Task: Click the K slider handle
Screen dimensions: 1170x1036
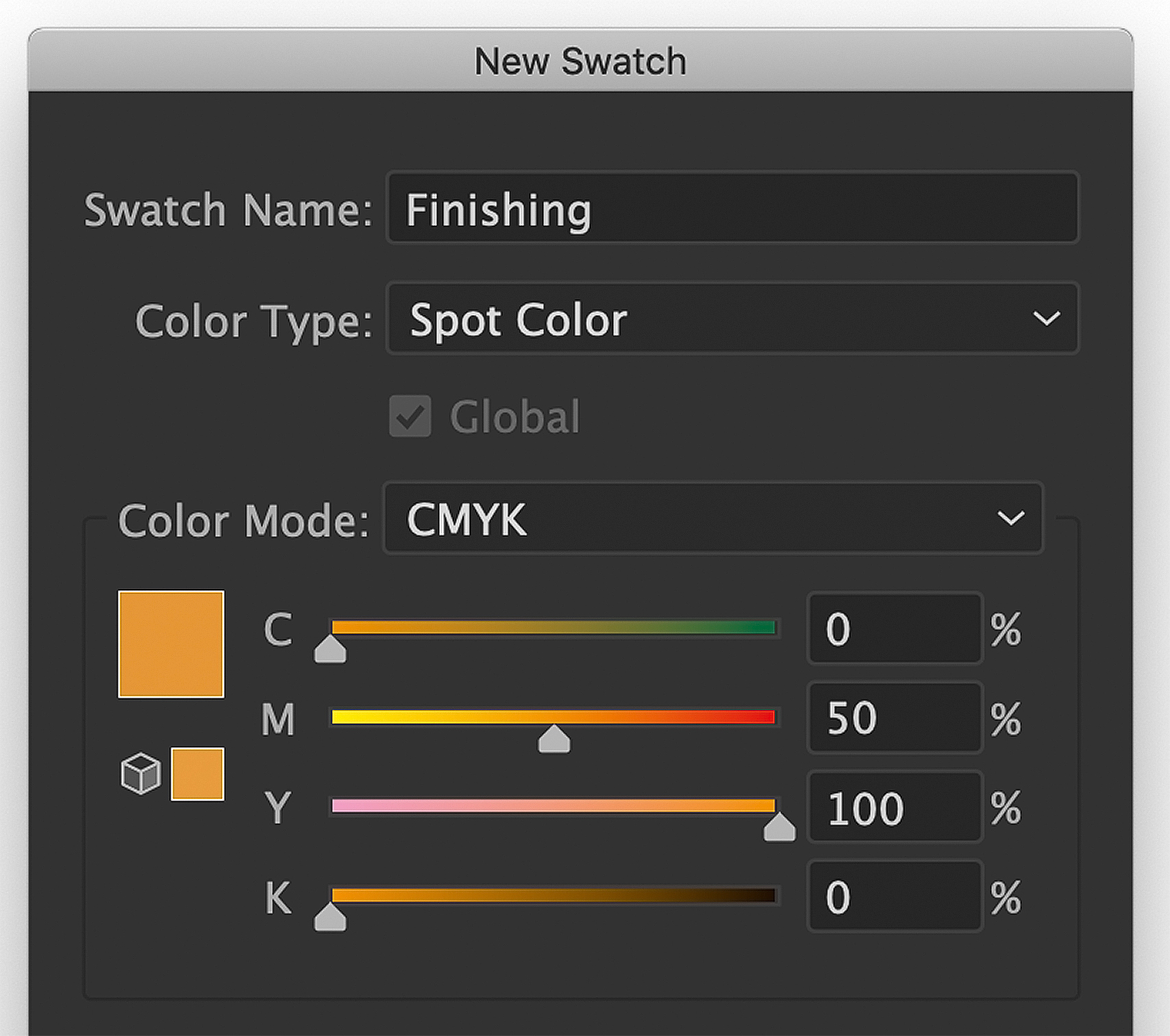Action: [x=330, y=917]
